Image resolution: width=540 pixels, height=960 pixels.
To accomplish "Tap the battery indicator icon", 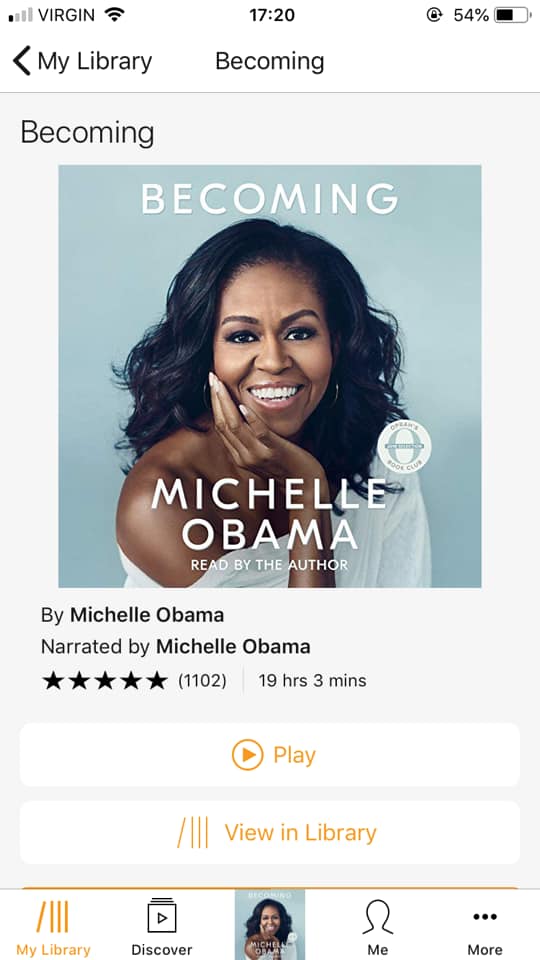I will pyautogui.click(x=513, y=15).
